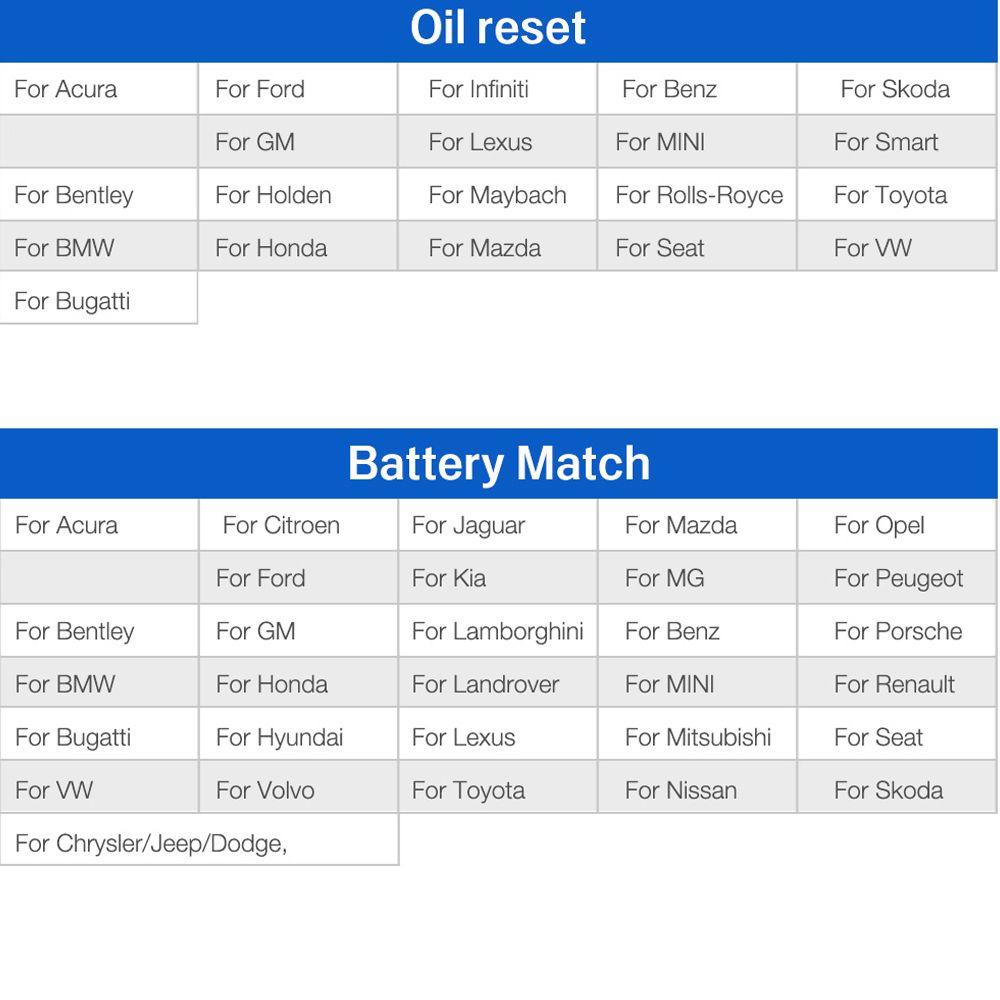This screenshot has width=1000, height=1000.
Task: Select For Jaguar cell
Action: [498, 525]
